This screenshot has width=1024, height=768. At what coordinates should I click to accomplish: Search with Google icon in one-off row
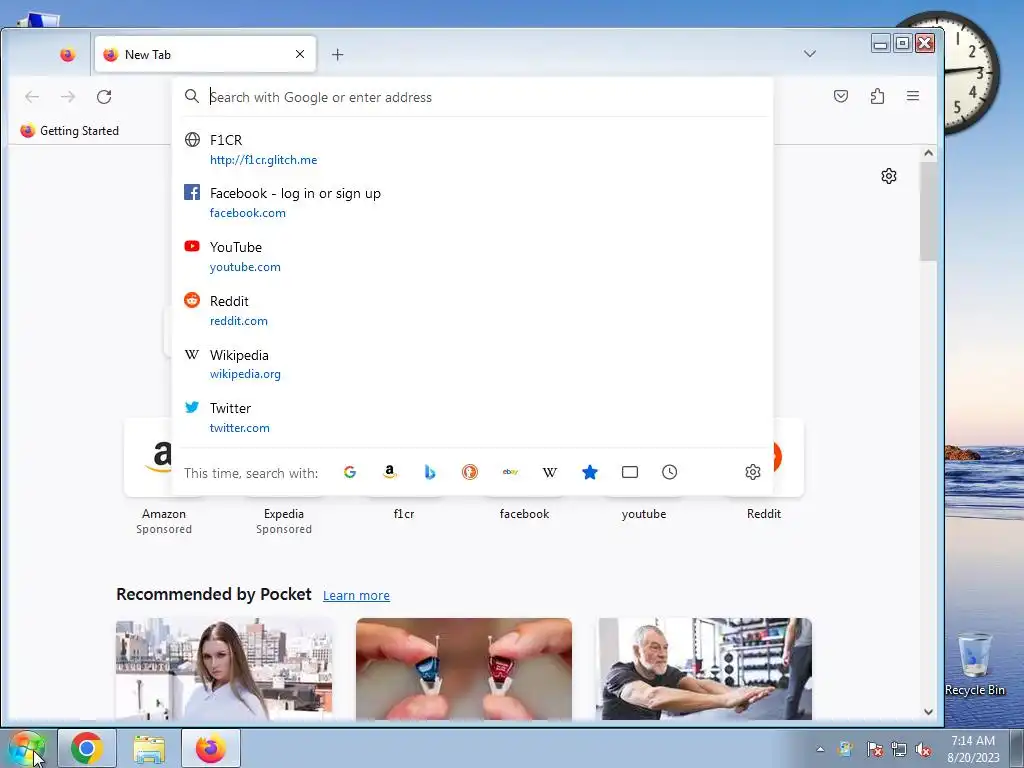(350, 472)
